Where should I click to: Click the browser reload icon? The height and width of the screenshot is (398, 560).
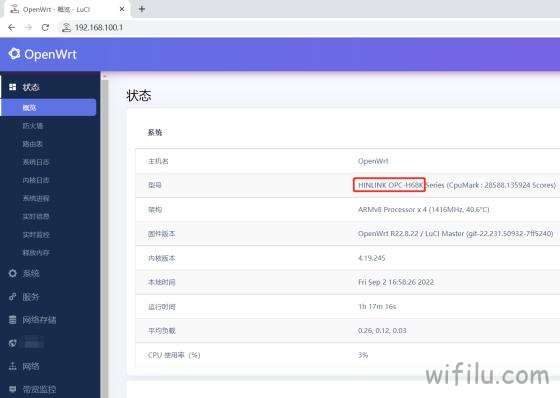[45, 27]
